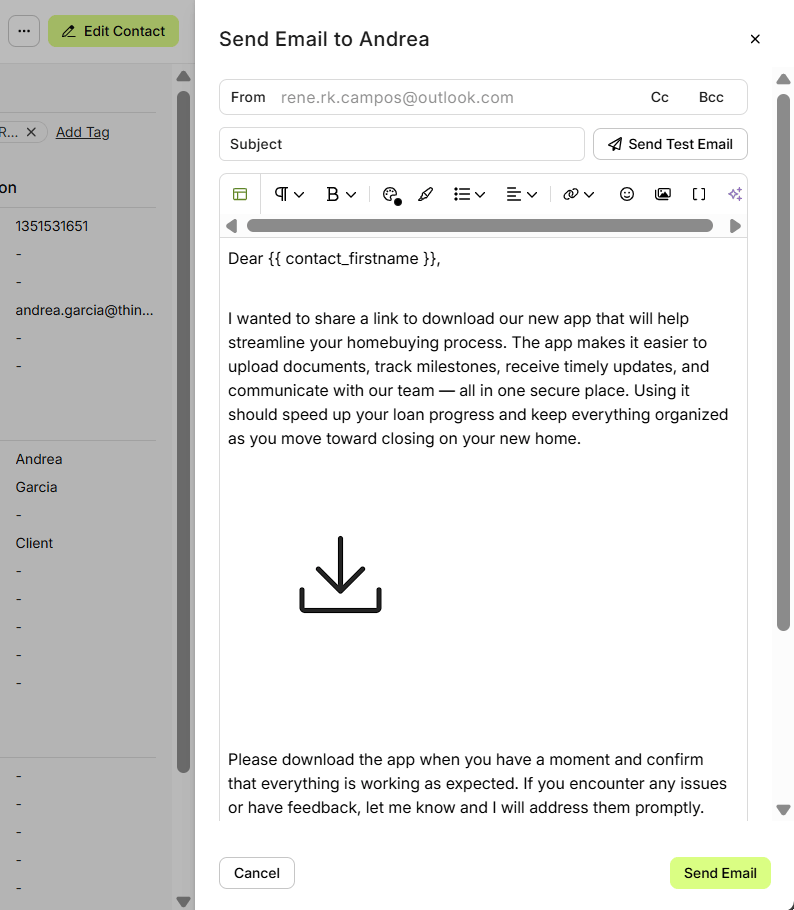Screen dimensions: 794x910
Task: Close the Send Email dialog
Action: [755, 39]
